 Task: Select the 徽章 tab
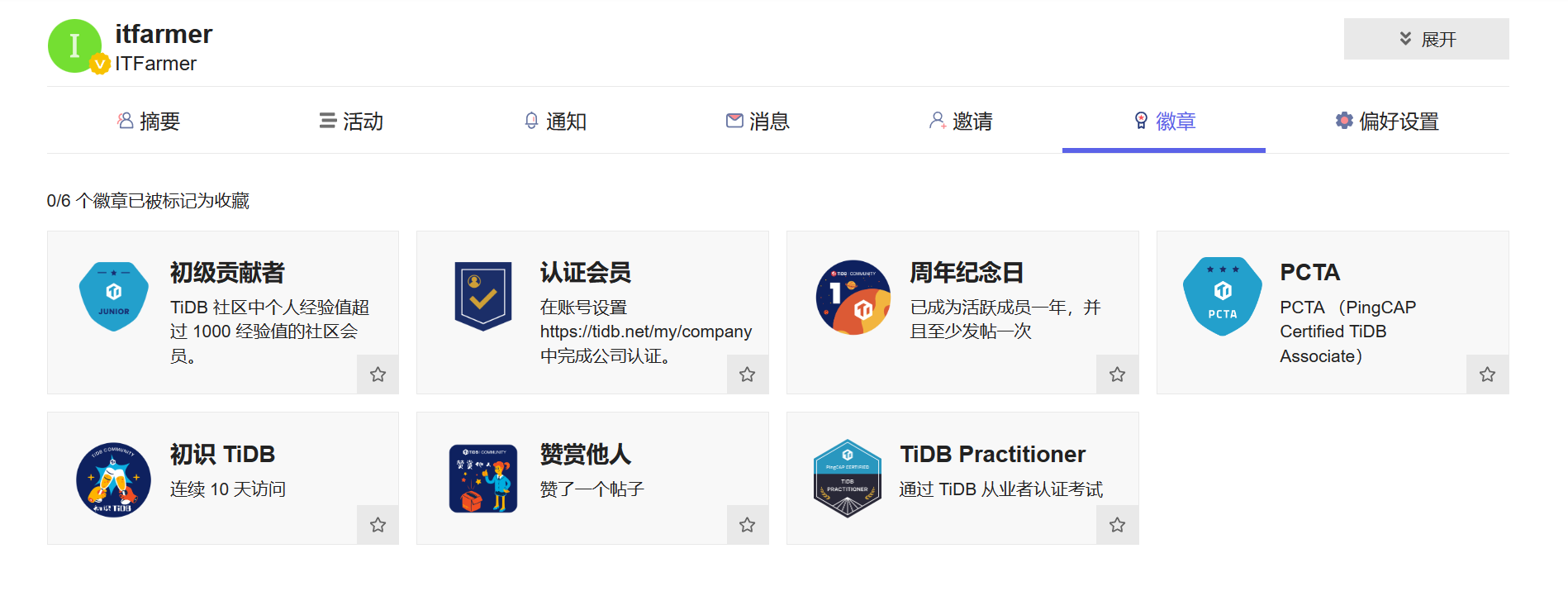pos(1164,122)
